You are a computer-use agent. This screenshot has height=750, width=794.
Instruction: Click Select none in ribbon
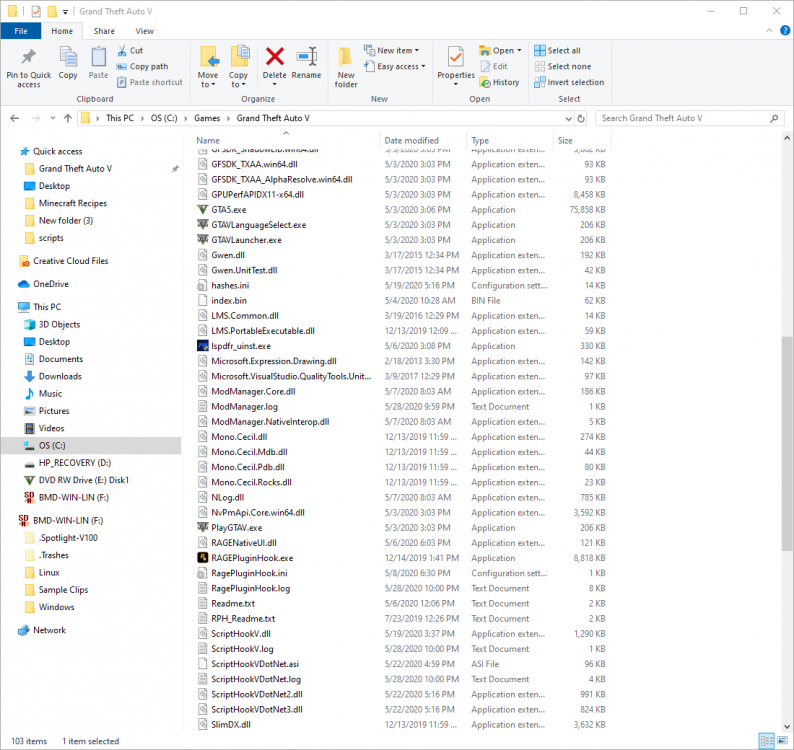coord(563,66)
